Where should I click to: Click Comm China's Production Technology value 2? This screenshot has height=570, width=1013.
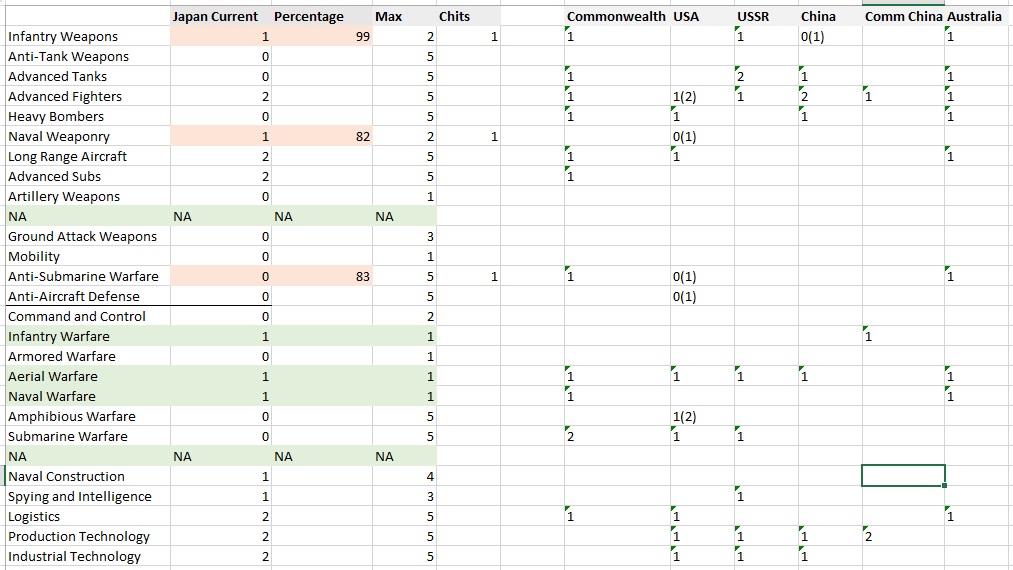pos(902,537)
